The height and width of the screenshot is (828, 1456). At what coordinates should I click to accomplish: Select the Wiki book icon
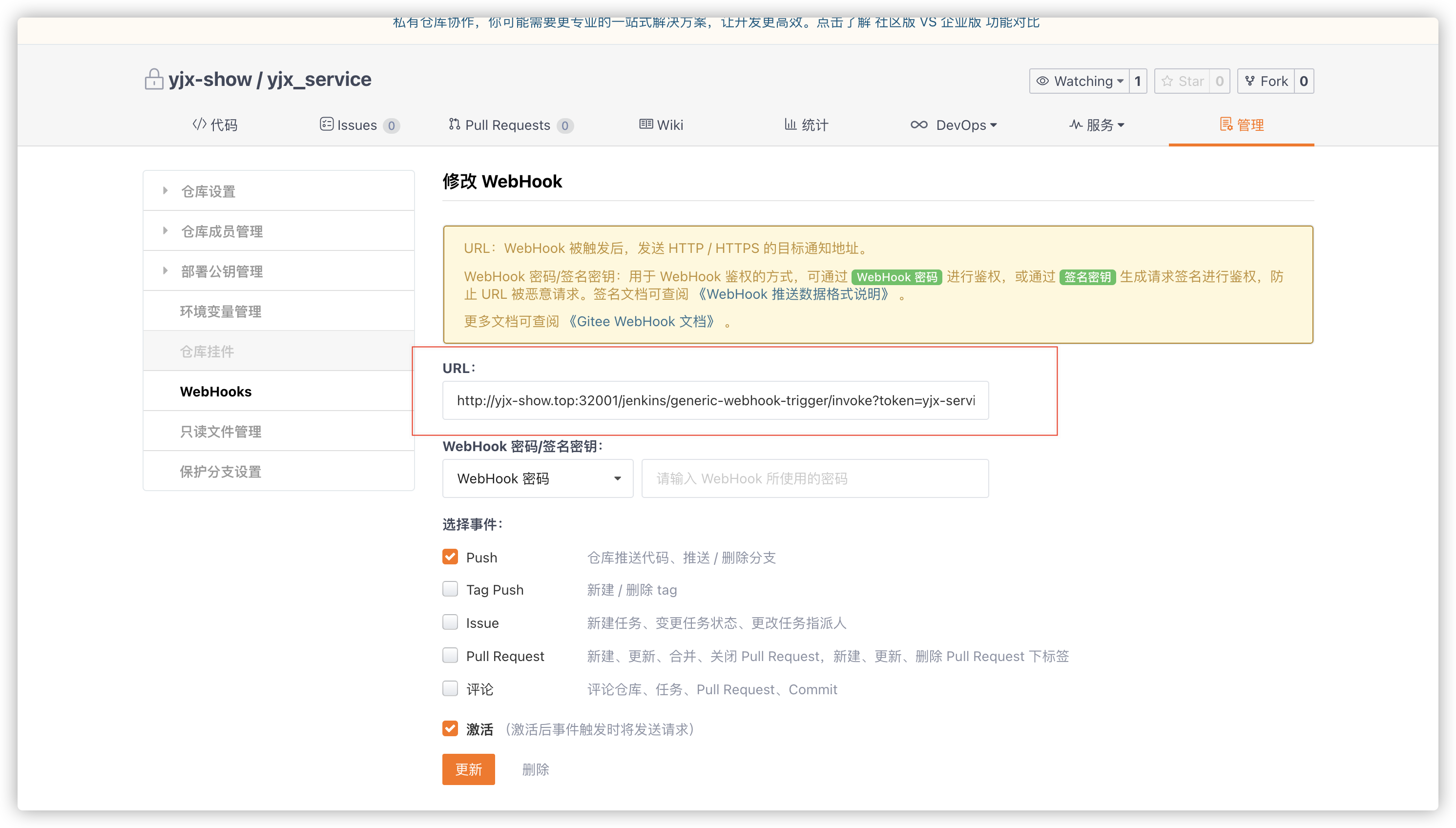coord(645,124)
